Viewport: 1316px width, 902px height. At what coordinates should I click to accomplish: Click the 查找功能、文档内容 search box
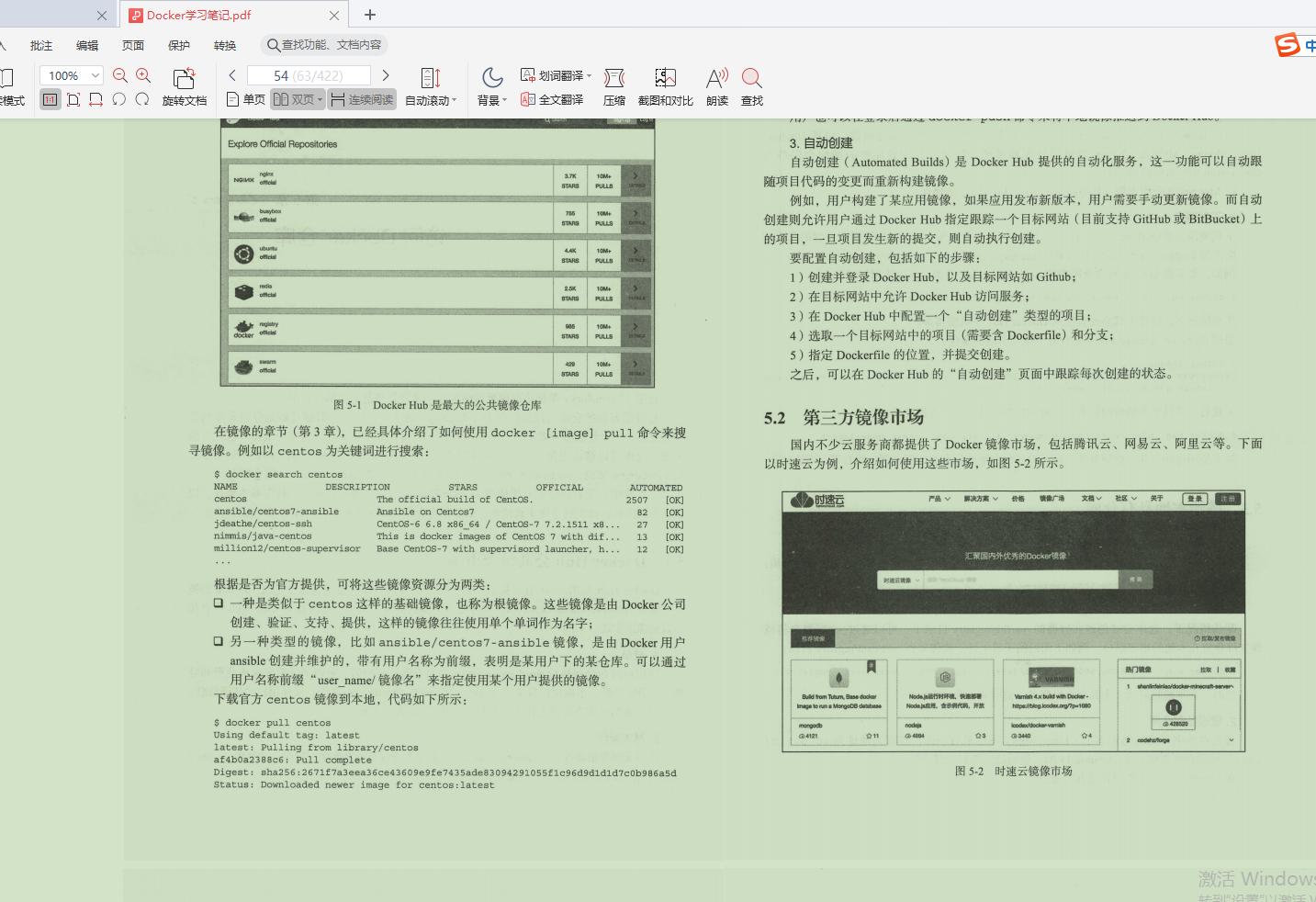323,45
